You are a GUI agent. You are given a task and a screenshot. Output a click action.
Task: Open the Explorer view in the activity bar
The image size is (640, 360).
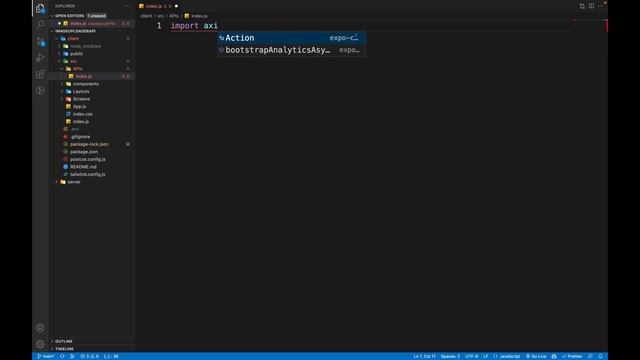40,8
